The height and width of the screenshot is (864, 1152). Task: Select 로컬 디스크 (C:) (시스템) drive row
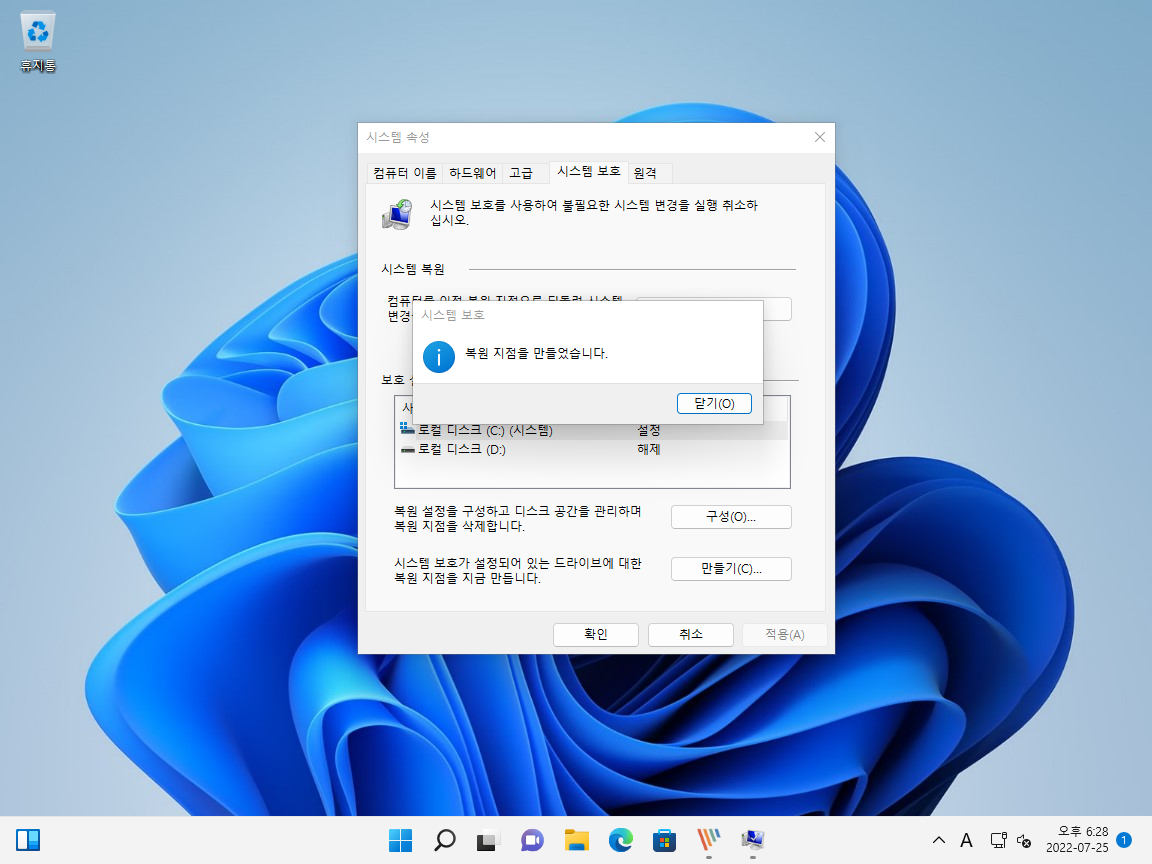click(x=592, y=431)
